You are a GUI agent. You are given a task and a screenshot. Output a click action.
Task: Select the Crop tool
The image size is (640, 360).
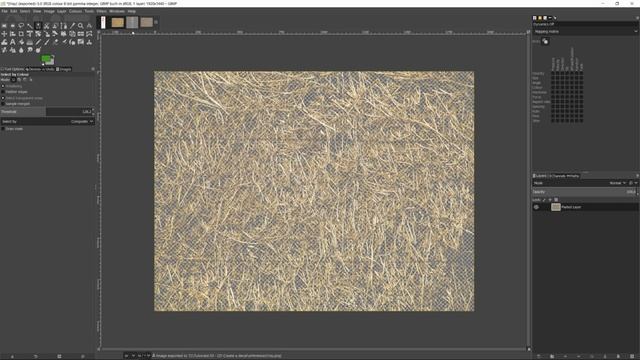point(21,34)
